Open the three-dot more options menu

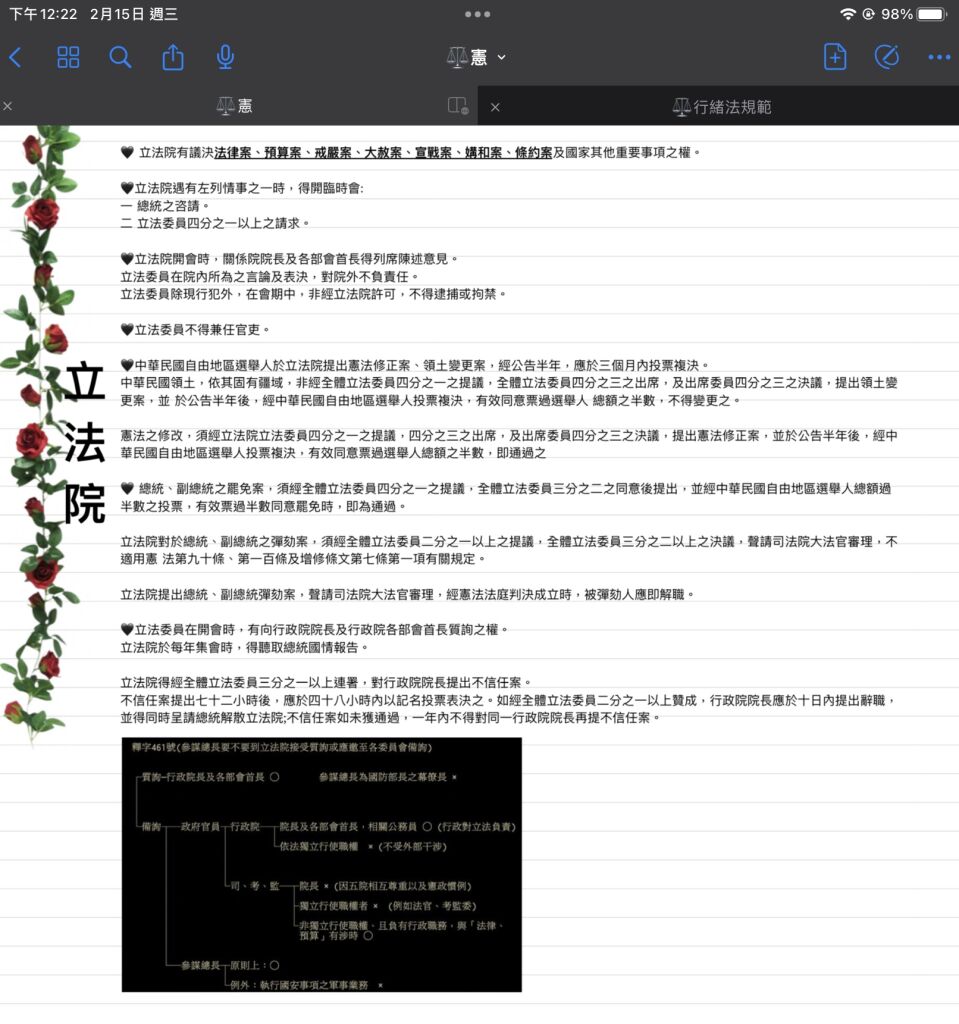click(939, 57)
